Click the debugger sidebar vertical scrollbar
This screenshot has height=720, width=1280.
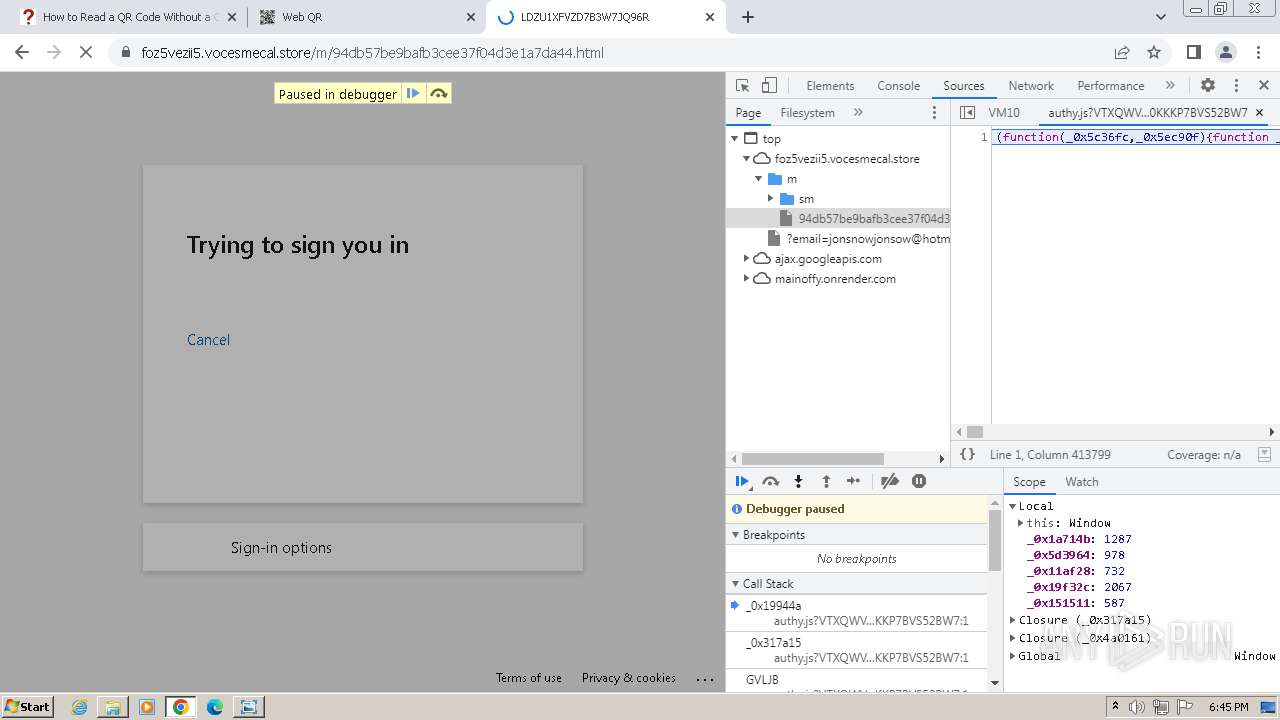(x=995, y=540)
